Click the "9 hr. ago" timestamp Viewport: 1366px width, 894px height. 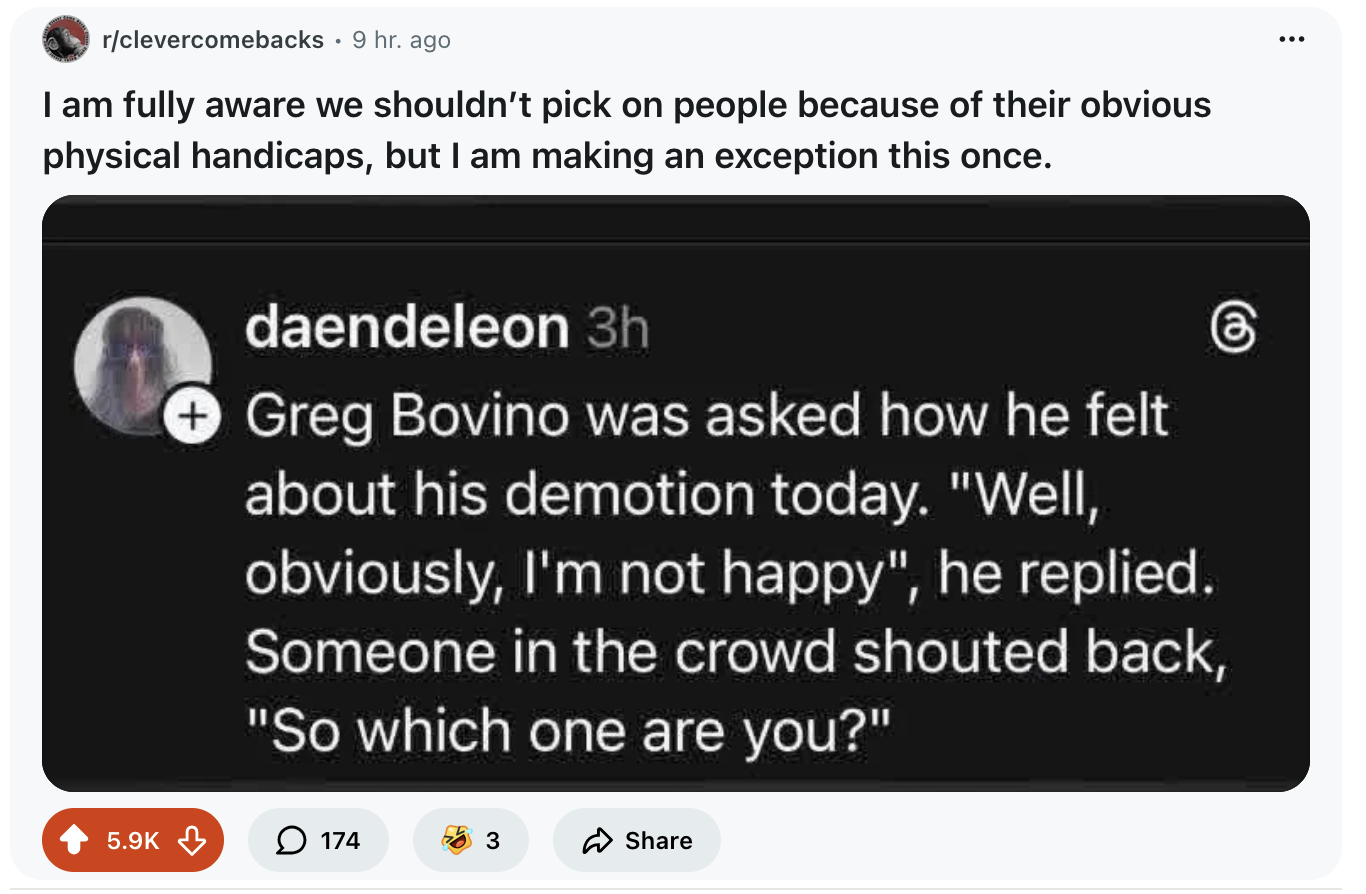(x=401, y=40)
